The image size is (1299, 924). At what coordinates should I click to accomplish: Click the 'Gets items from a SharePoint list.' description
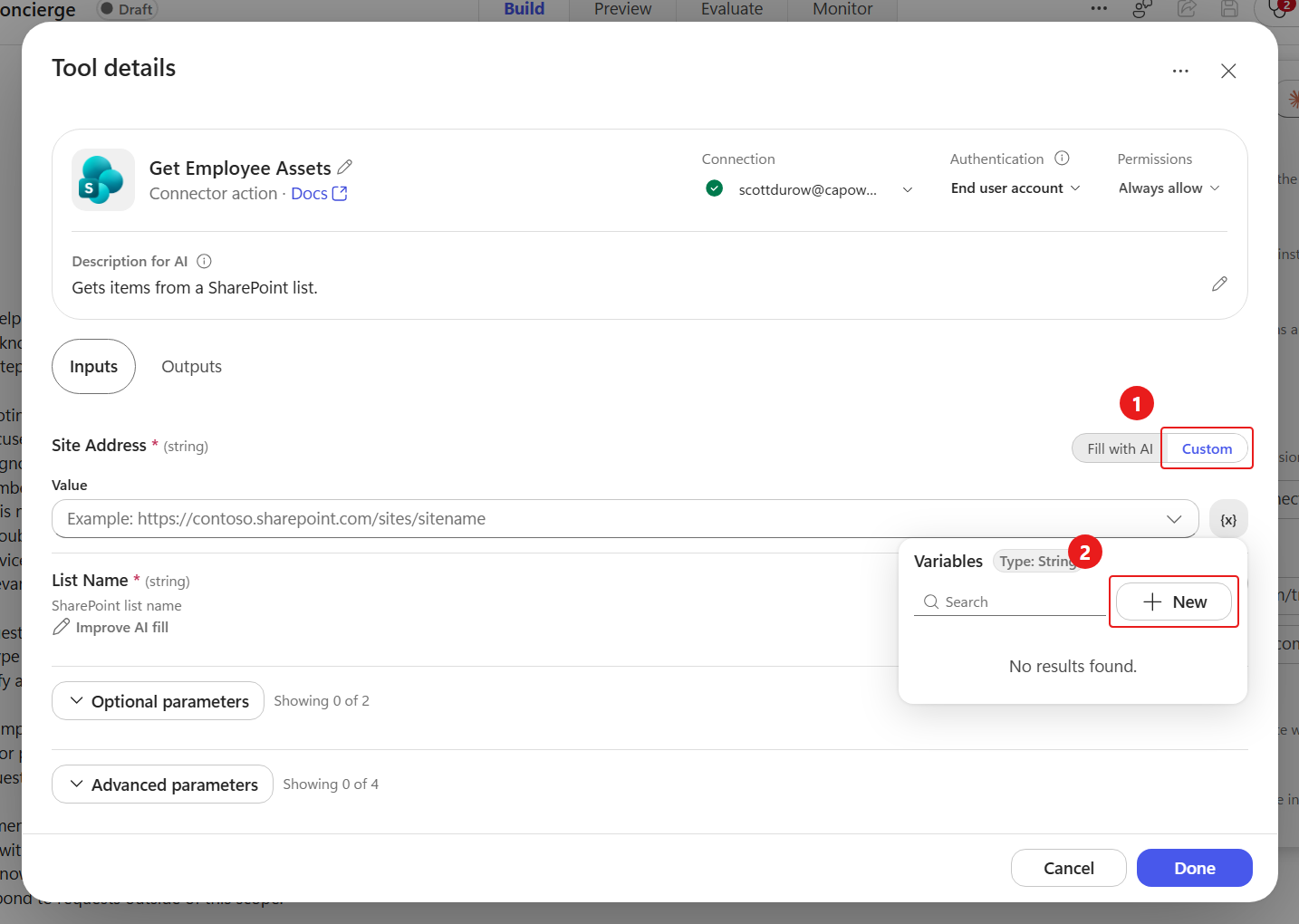pos(195,288)
